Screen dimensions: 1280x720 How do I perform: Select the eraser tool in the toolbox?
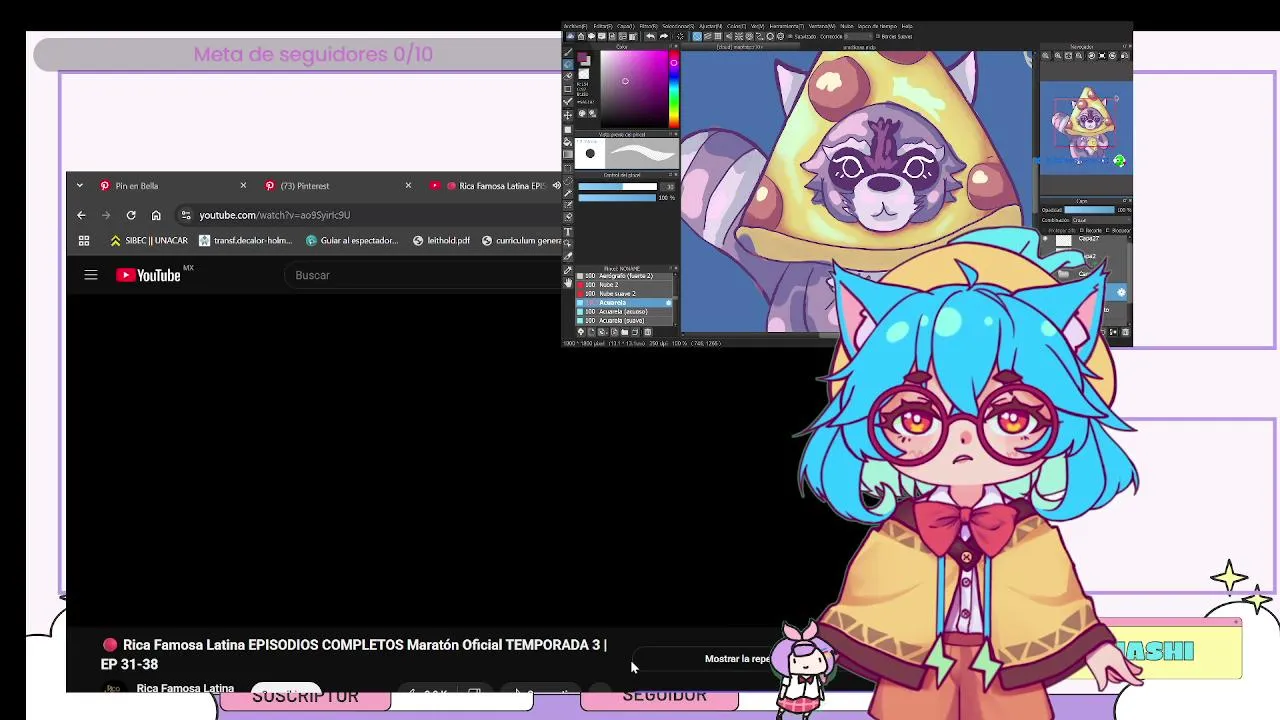[x=568, y=76]
